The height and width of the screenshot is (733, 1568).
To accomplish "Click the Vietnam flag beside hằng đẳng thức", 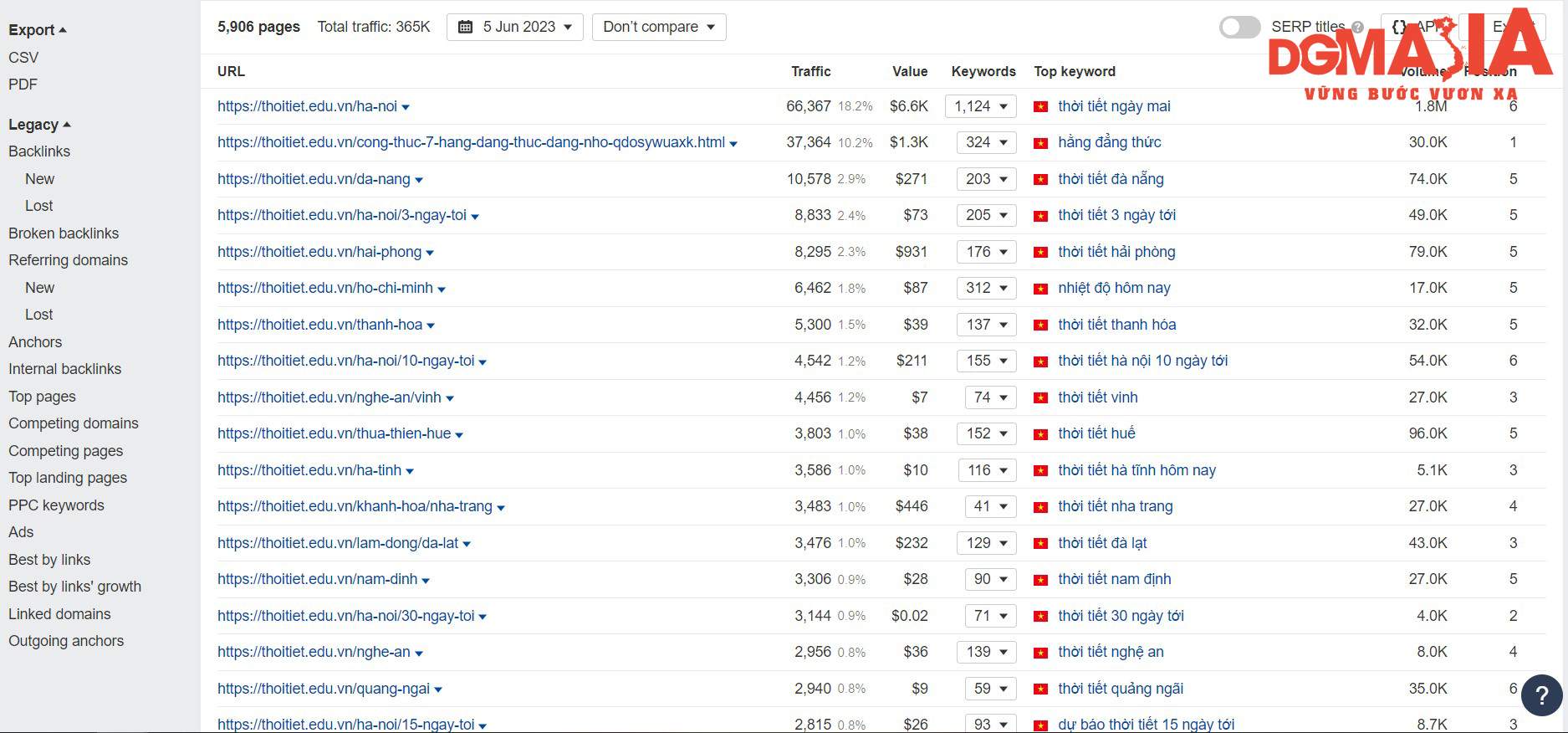I will [x=1040, y=143].
